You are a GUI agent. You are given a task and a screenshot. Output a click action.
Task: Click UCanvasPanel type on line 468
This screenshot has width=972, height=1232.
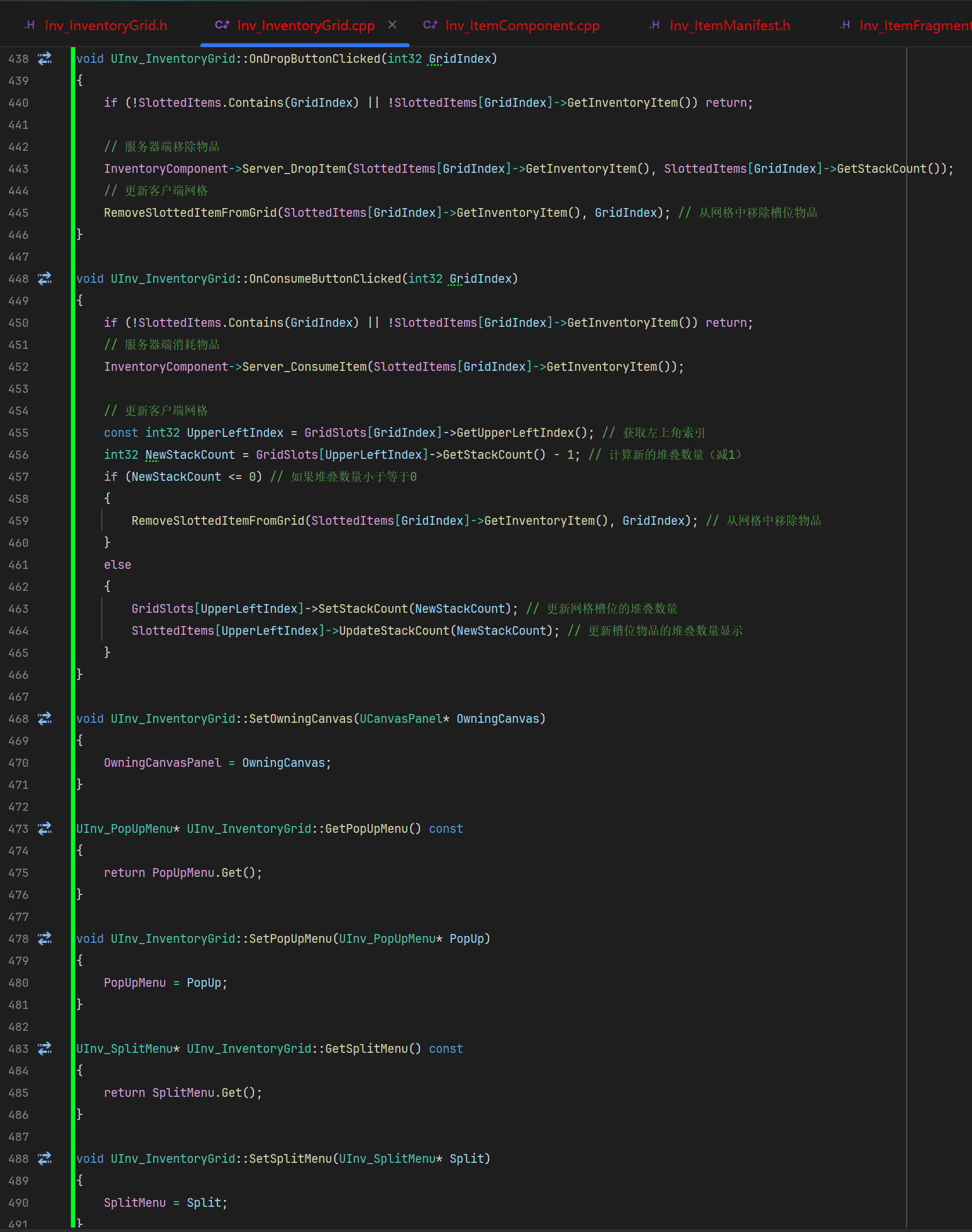tap(401, 718)
